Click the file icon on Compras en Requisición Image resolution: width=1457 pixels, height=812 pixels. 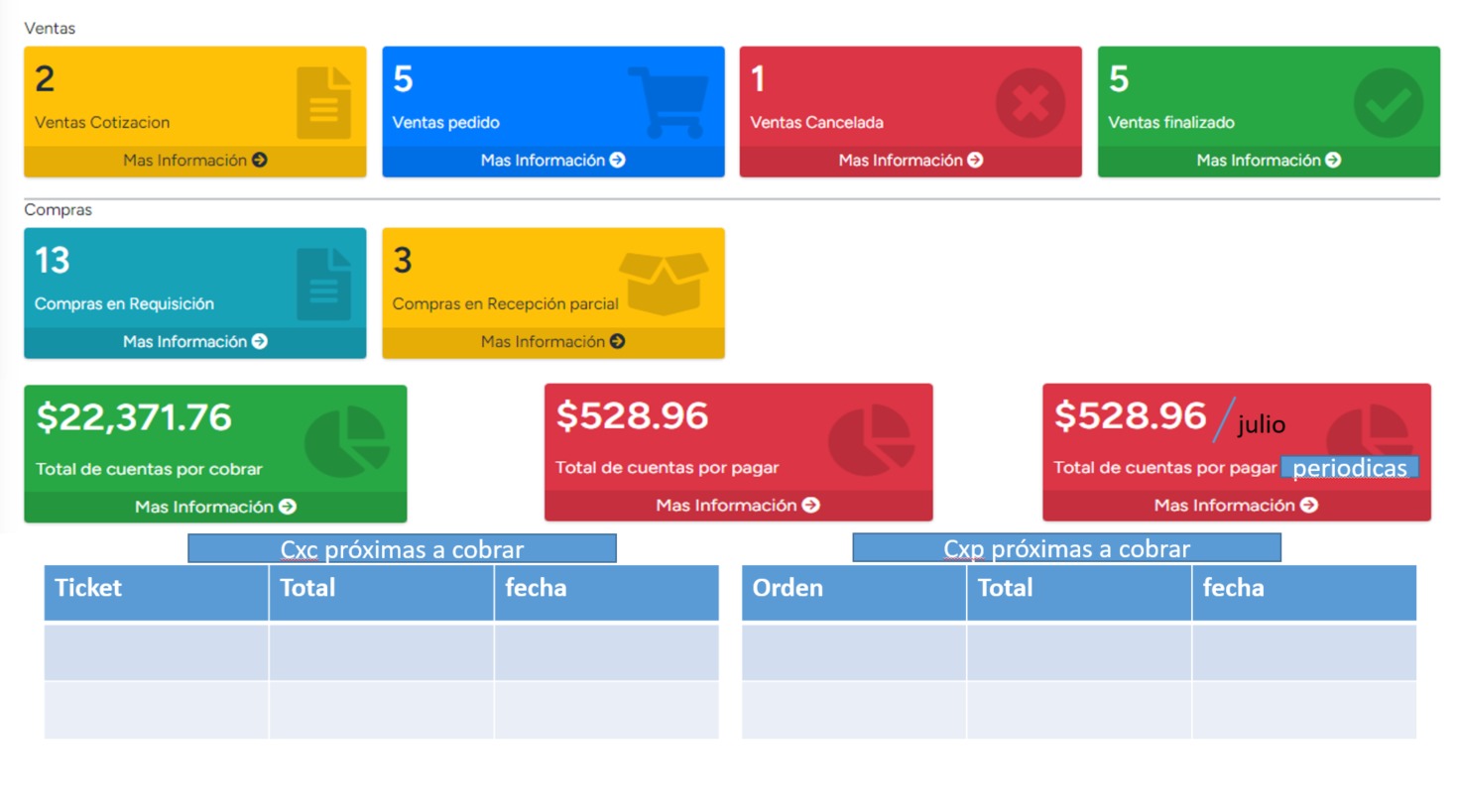(x=323, y=285)
